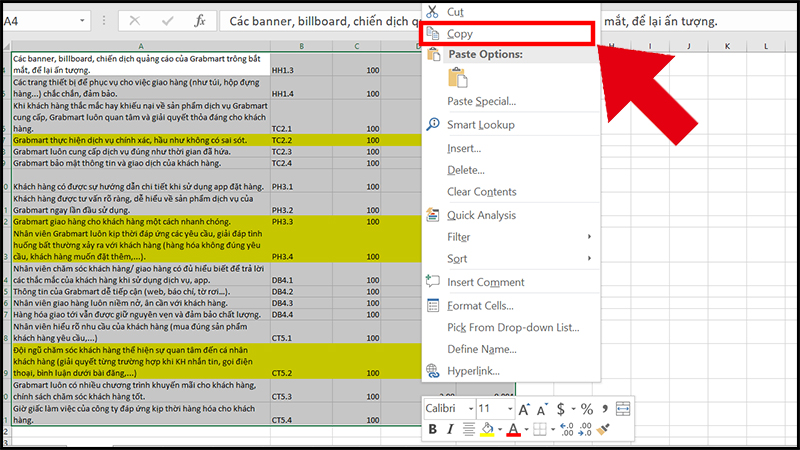The width and height of the screenshot is (800, 450).
Task: Apply Percent Style from the mini toolbar
Action: click(x=584, y=409)
